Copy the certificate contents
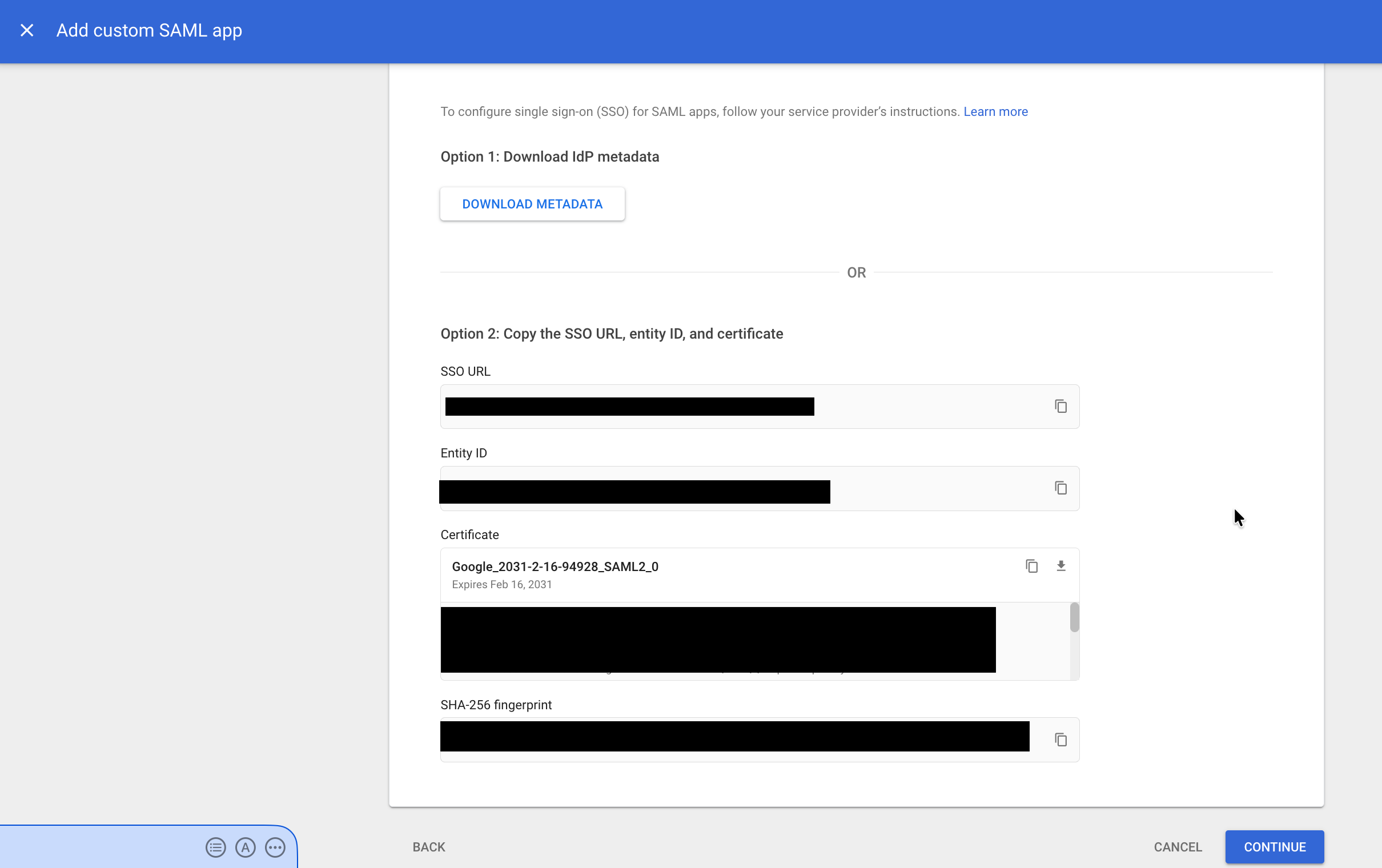 1031,565
